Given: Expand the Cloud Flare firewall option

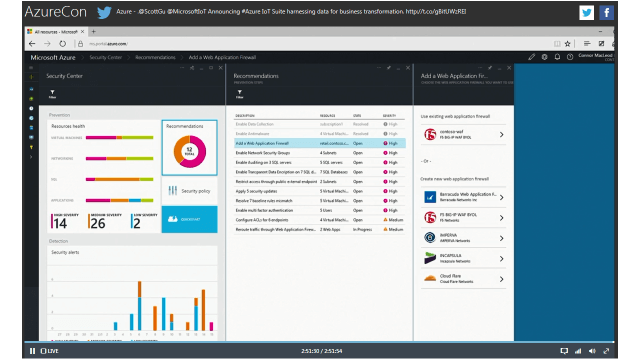Looking at the screenshot, I should [x=463, y=279].
